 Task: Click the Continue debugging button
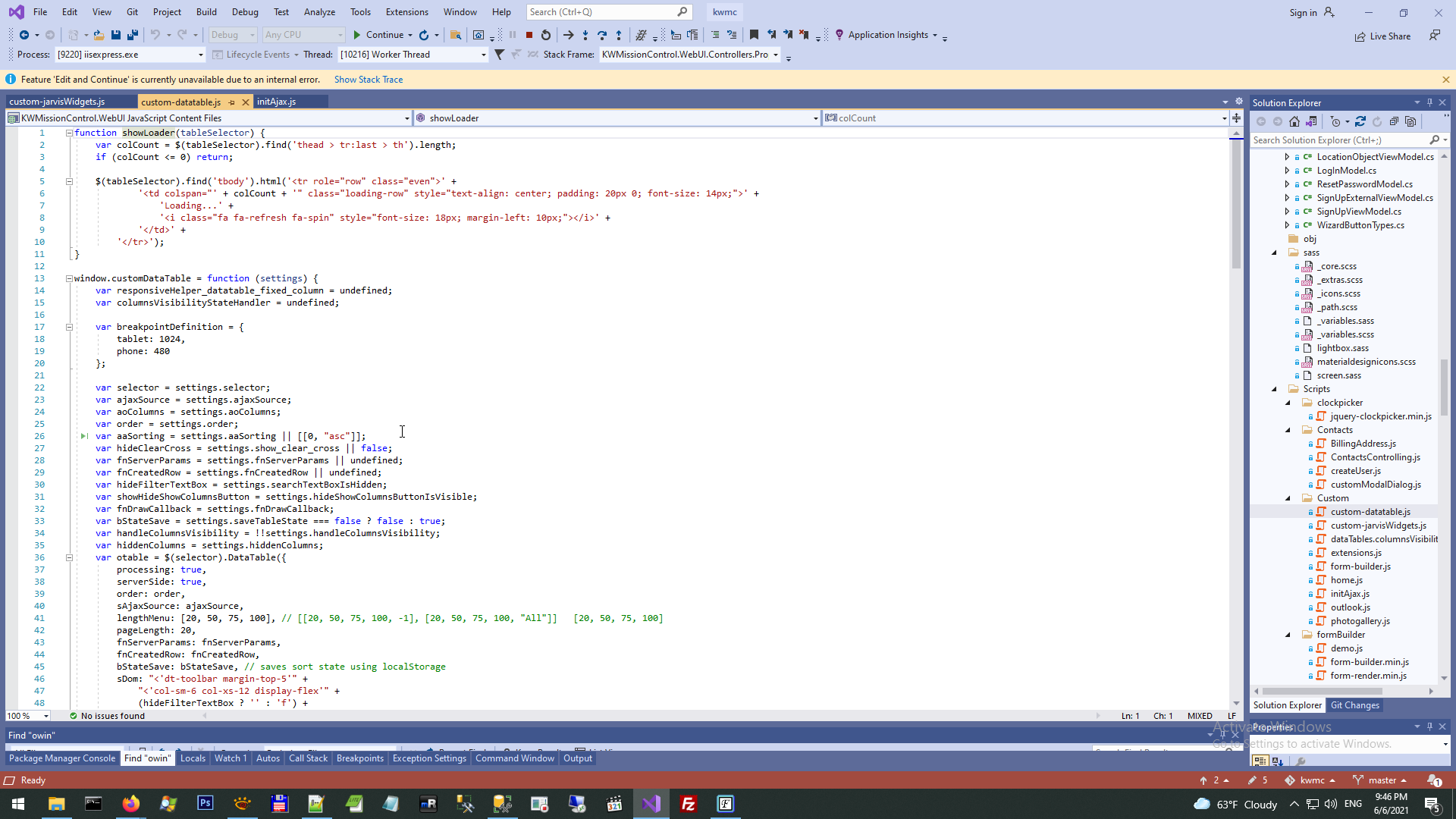pos(378,35)
